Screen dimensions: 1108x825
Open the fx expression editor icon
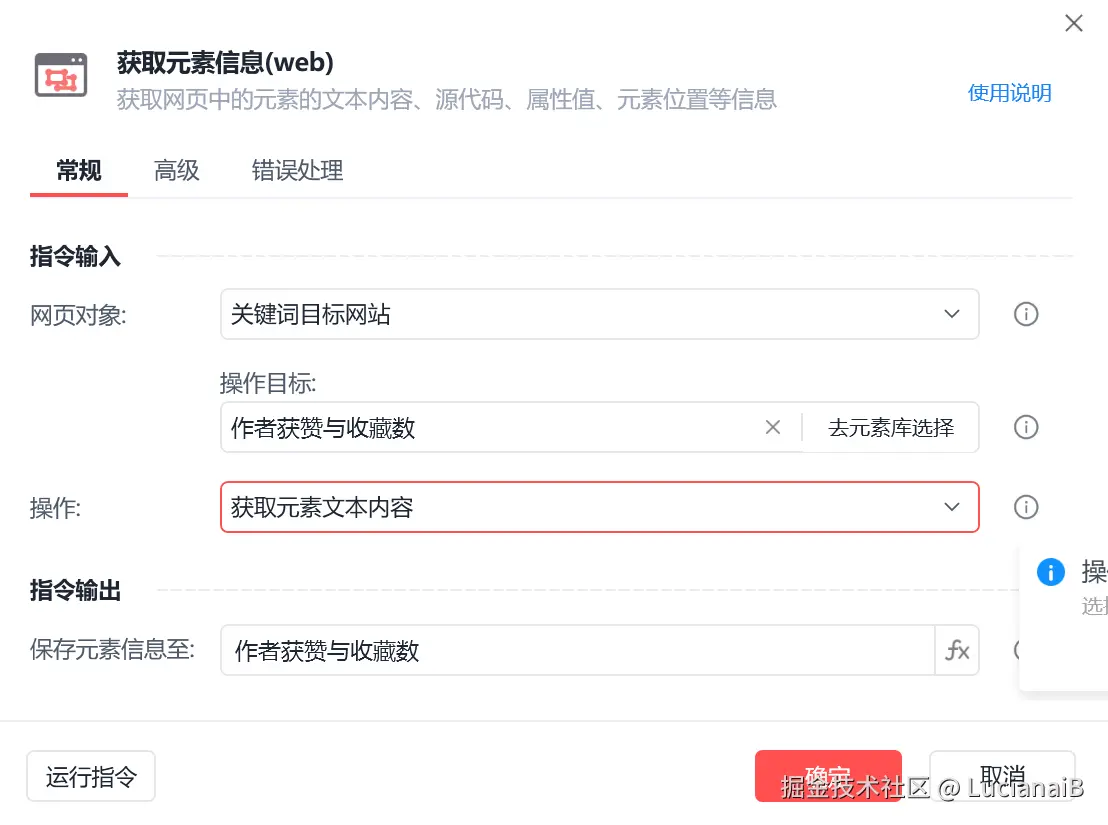pos(957,651)
